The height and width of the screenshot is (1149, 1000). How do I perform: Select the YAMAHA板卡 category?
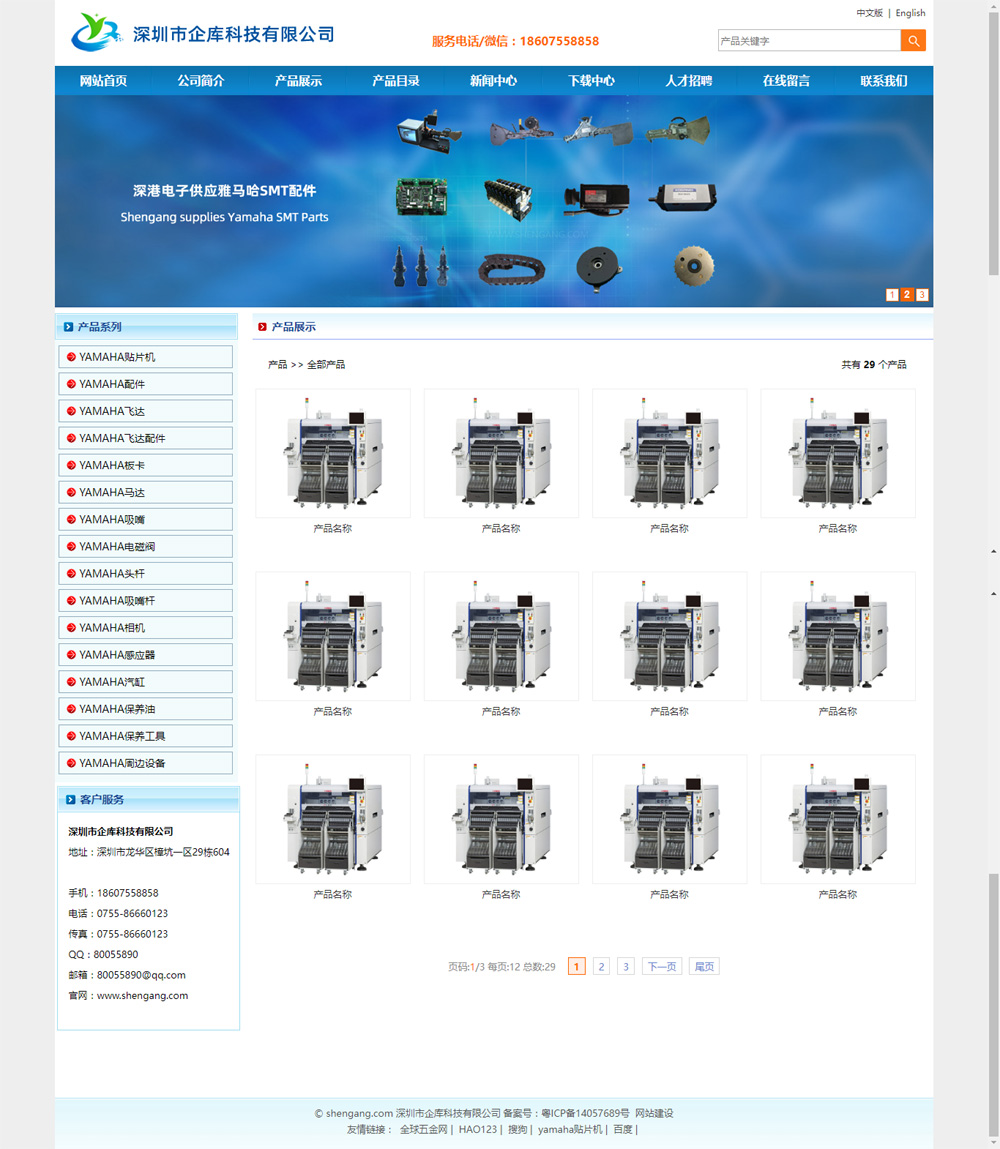(146, 465)
